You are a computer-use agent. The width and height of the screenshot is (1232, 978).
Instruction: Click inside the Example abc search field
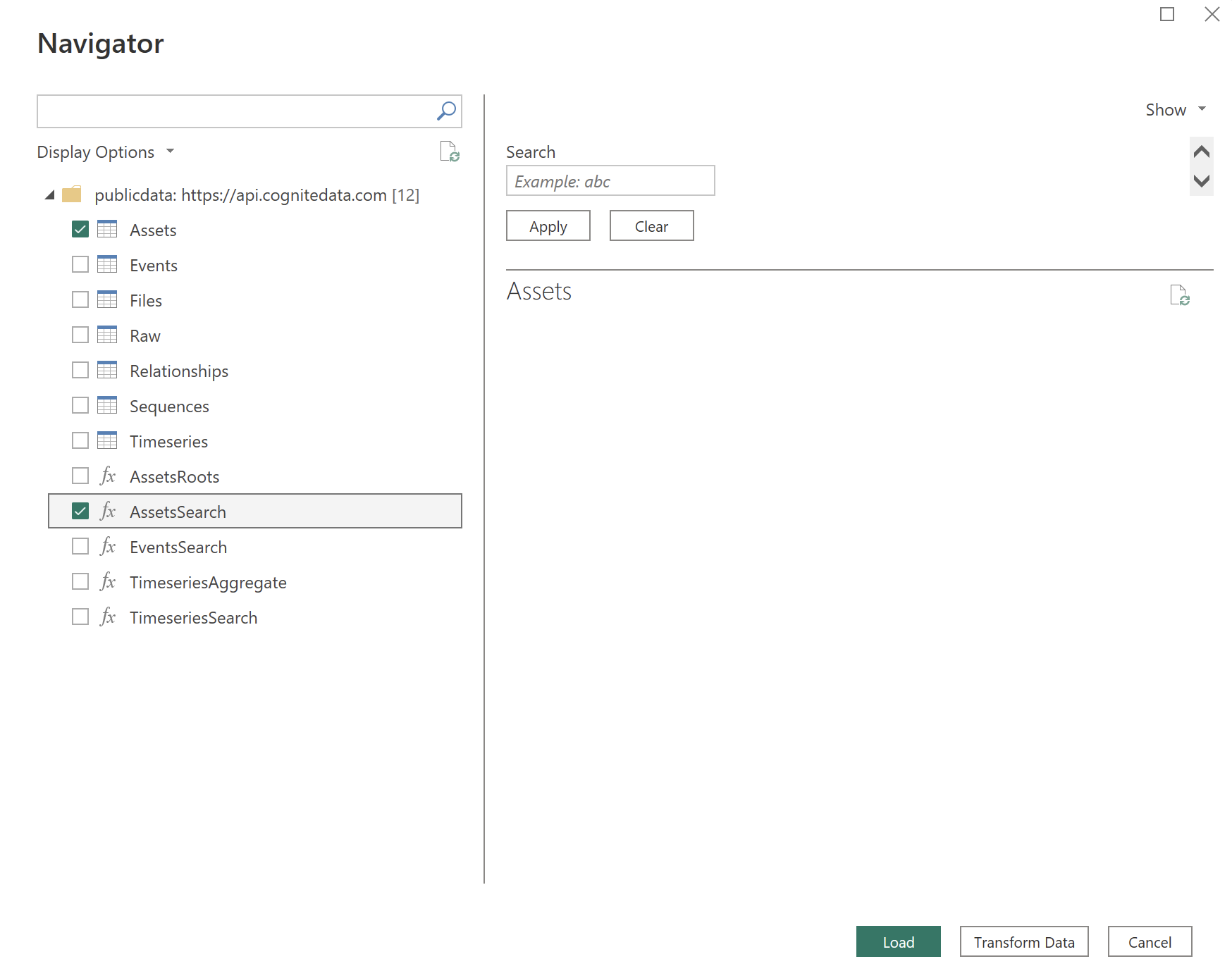(610, 181)
